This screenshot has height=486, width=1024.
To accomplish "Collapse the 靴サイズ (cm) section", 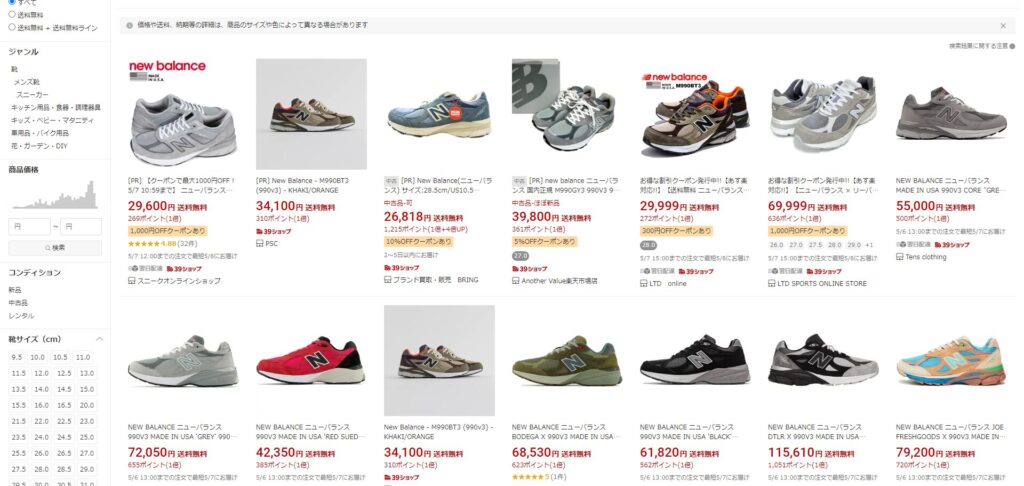I will (99, 339).
